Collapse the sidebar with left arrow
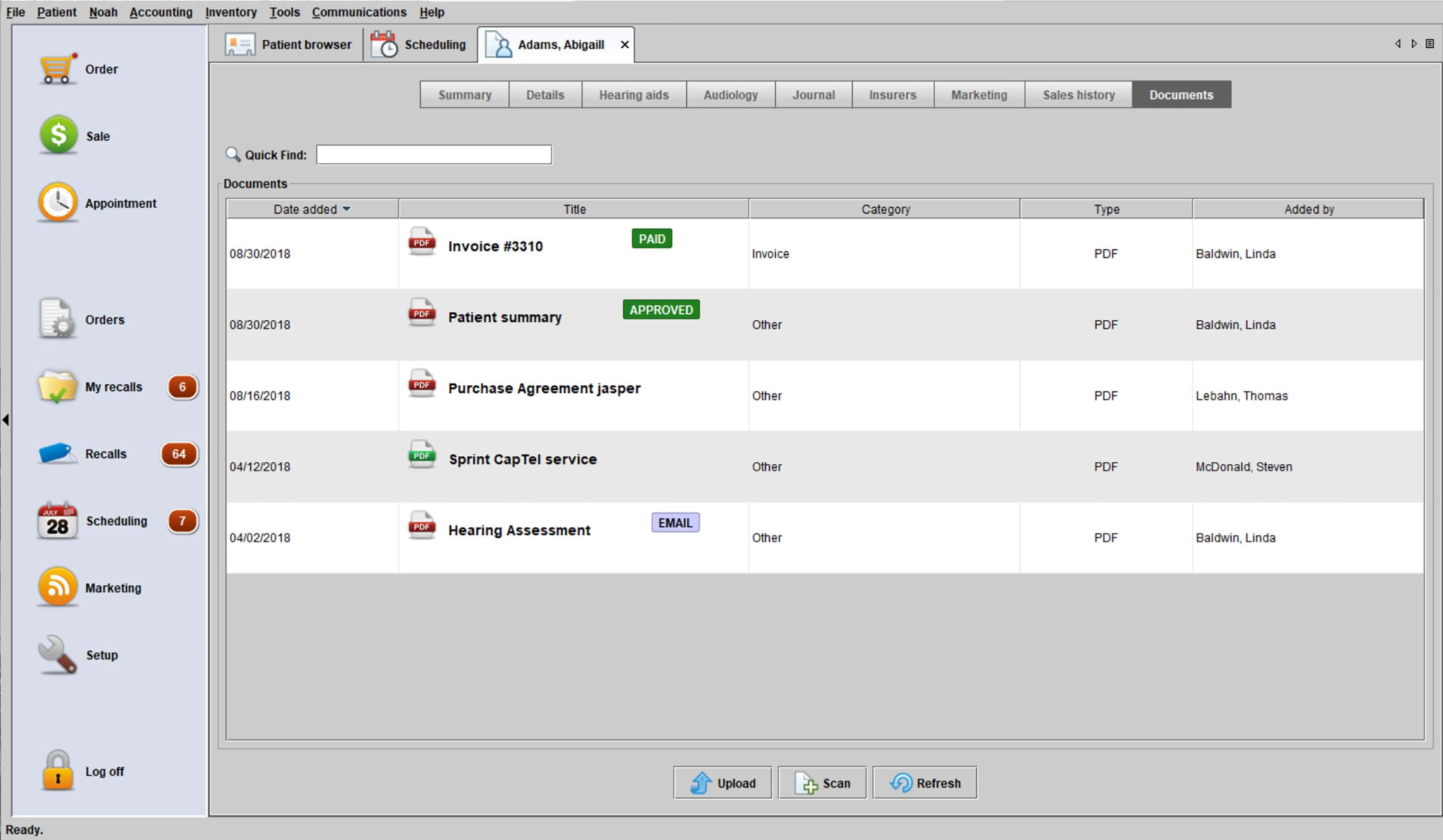The height and width of the screenshot is (840, 1443). (x=6, y=420)
